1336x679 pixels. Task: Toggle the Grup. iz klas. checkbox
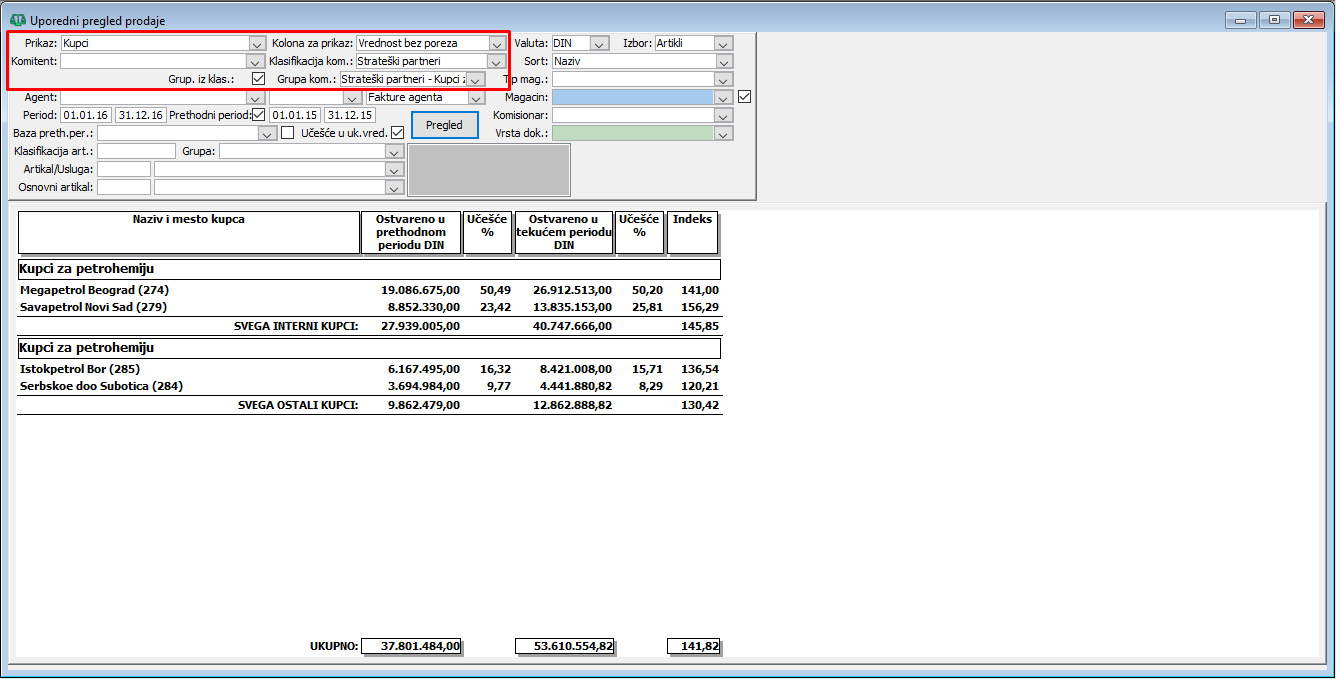pos(258,79)
